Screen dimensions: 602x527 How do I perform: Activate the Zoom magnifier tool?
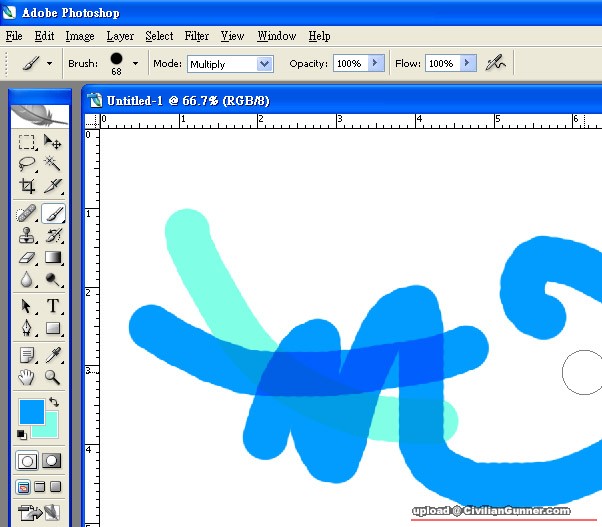coord(53,377)
